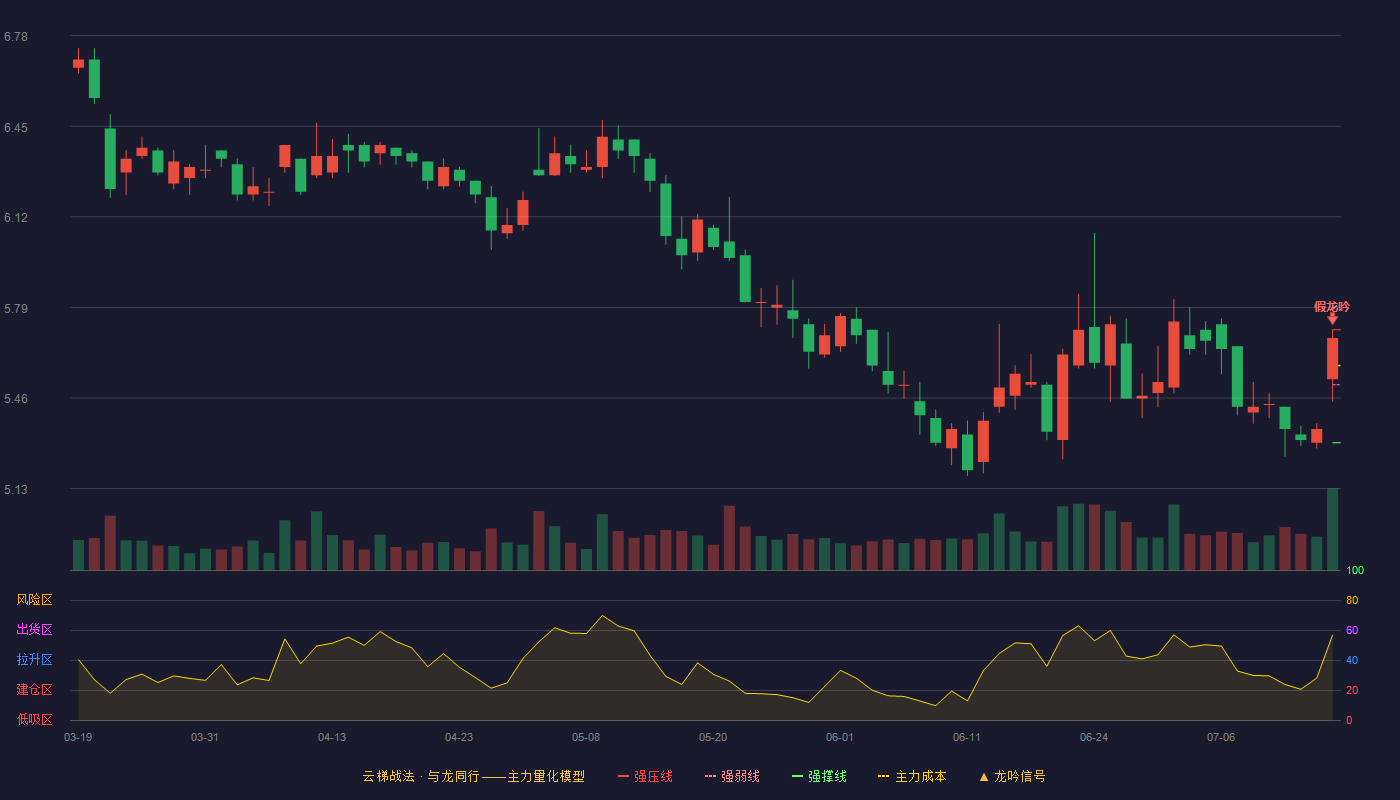Click the 5.13 price axis label

pyautogui.click(x=16, y=490)
